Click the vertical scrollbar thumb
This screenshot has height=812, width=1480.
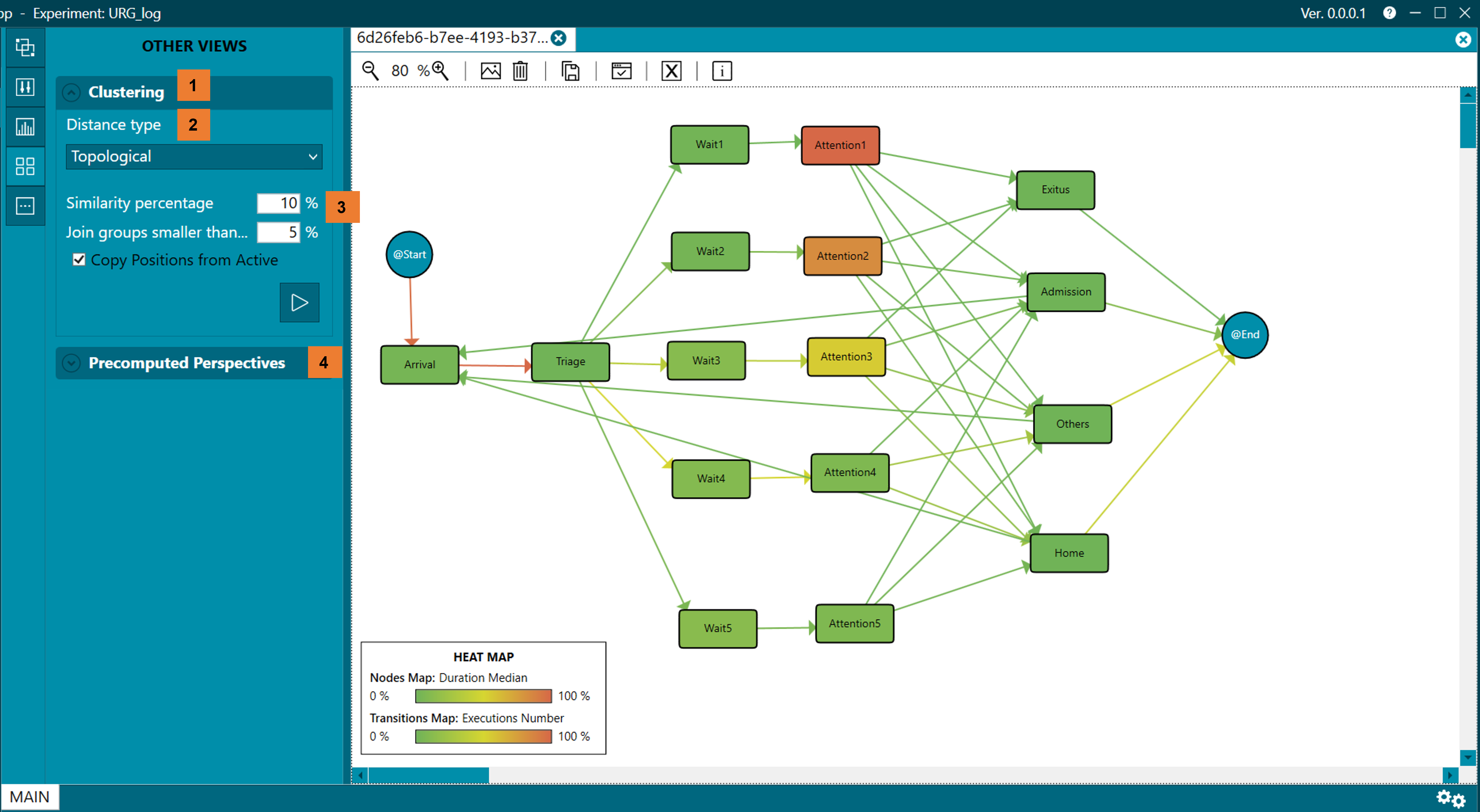pyautogui.click(x=1467, y=125)
